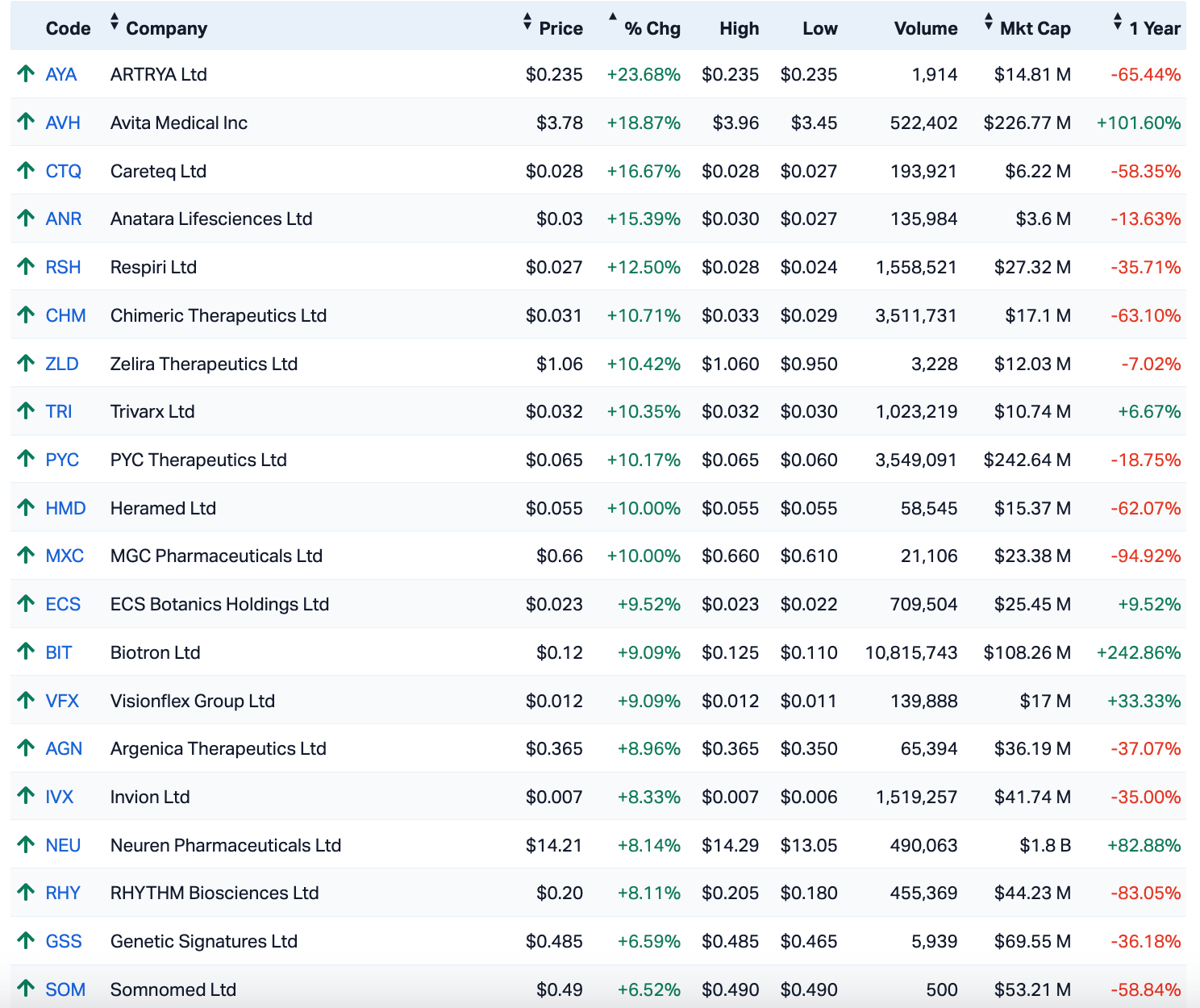
Task: Click the green up arrow beside AYA
Action: (26, 74)
